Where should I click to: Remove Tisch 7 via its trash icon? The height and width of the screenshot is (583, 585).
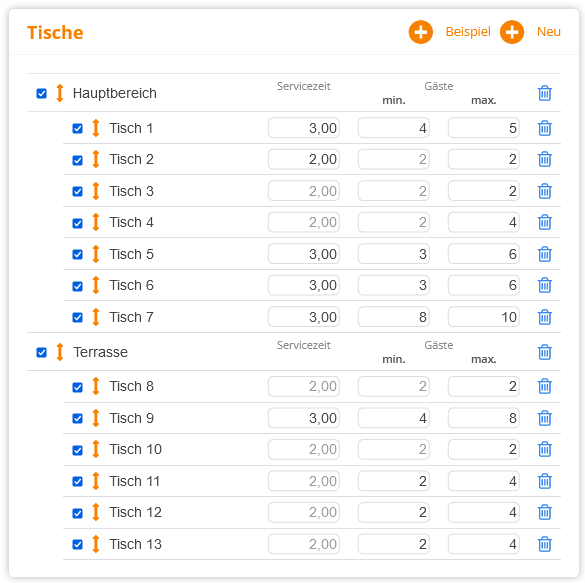544,317
